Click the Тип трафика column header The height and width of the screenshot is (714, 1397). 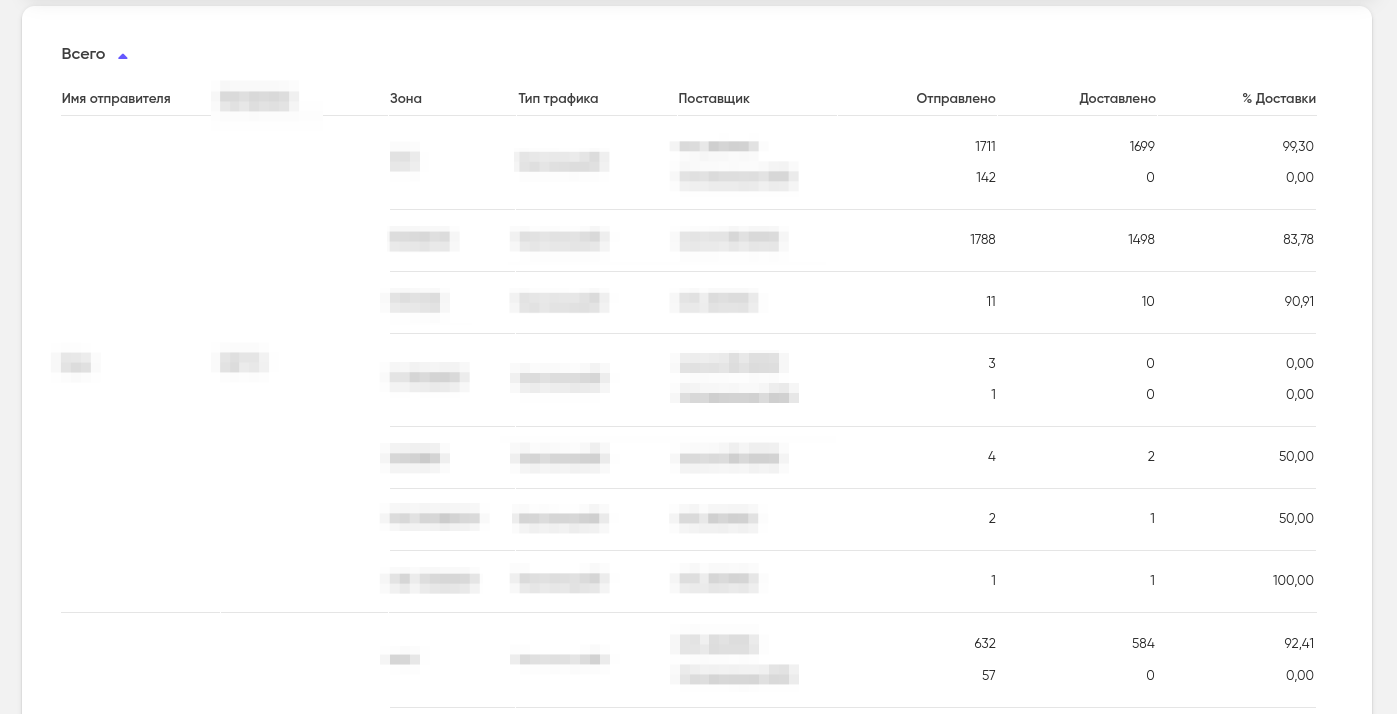[x=558, y=98]
